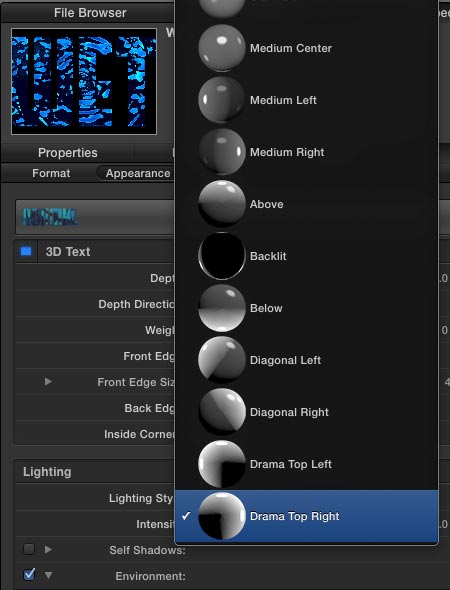Click the Back Edge parameter label
This screenshot has height=590, width=450.
[149, 408]
